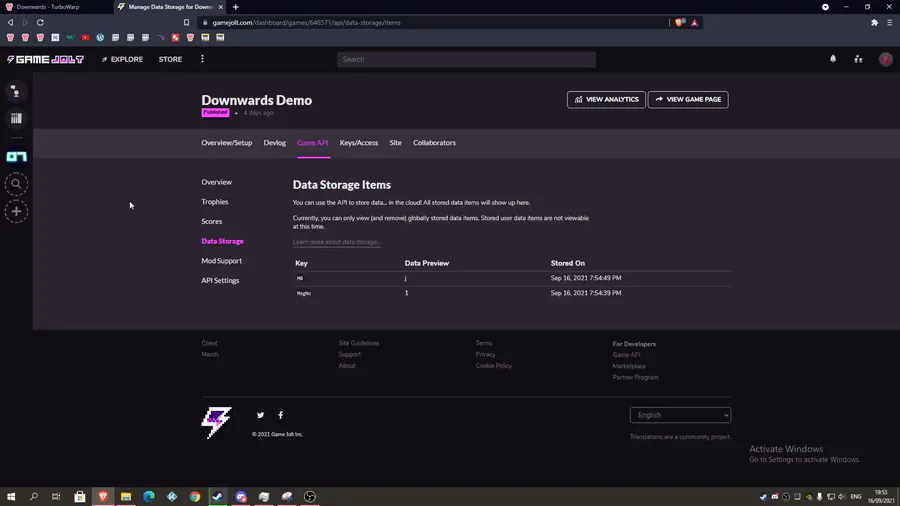Click the View Analytics button
This screenshot has height=506, width=900.
tap(606, 100)
